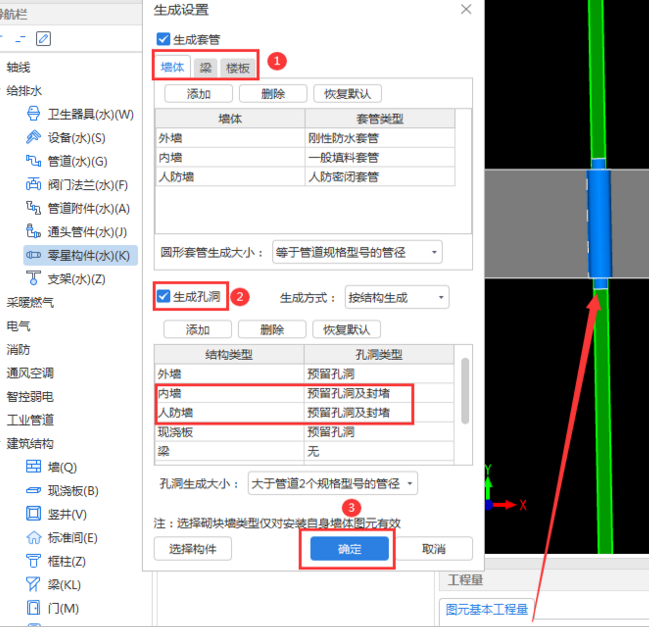Click the 取消 button
The width and height of the screenshot is (649, 627).
(x=433, y=549)
